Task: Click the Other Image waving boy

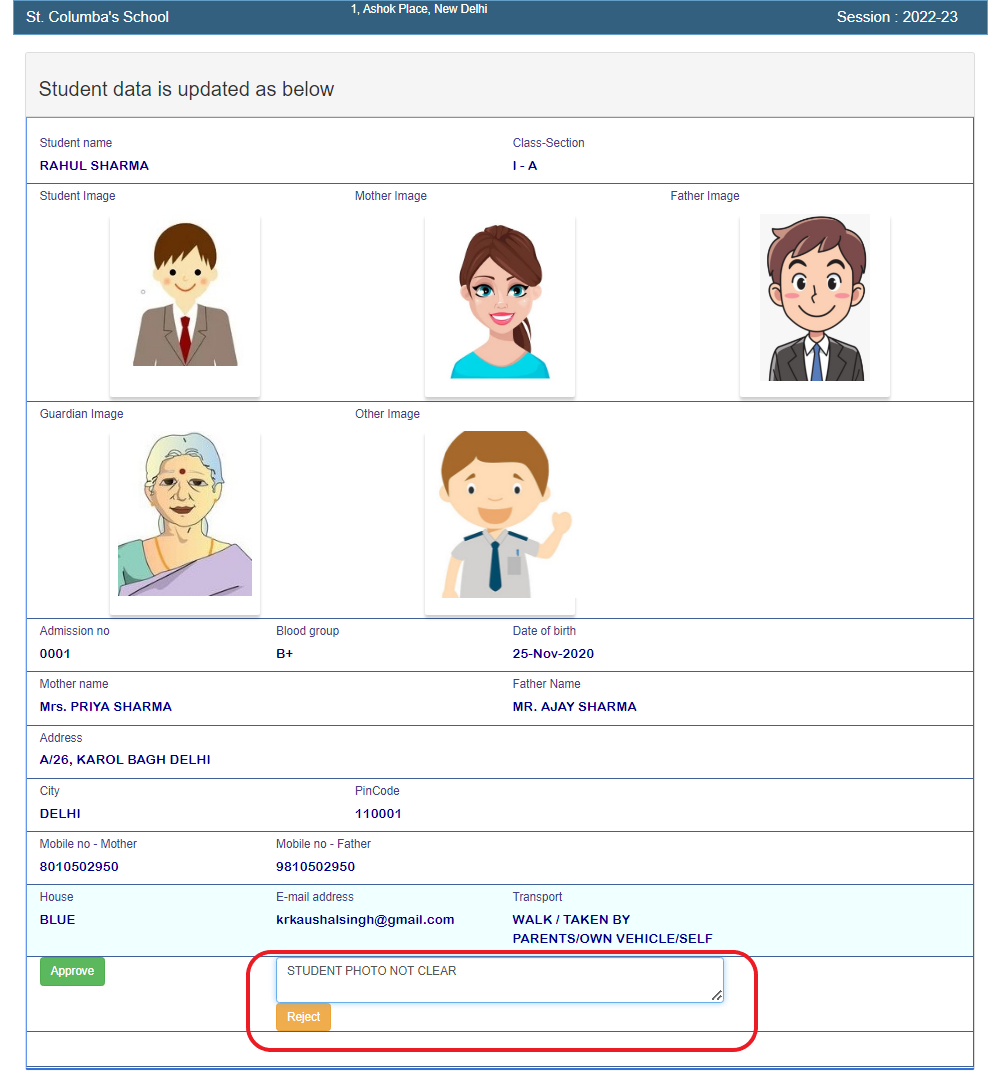Action: pos(500,515)
